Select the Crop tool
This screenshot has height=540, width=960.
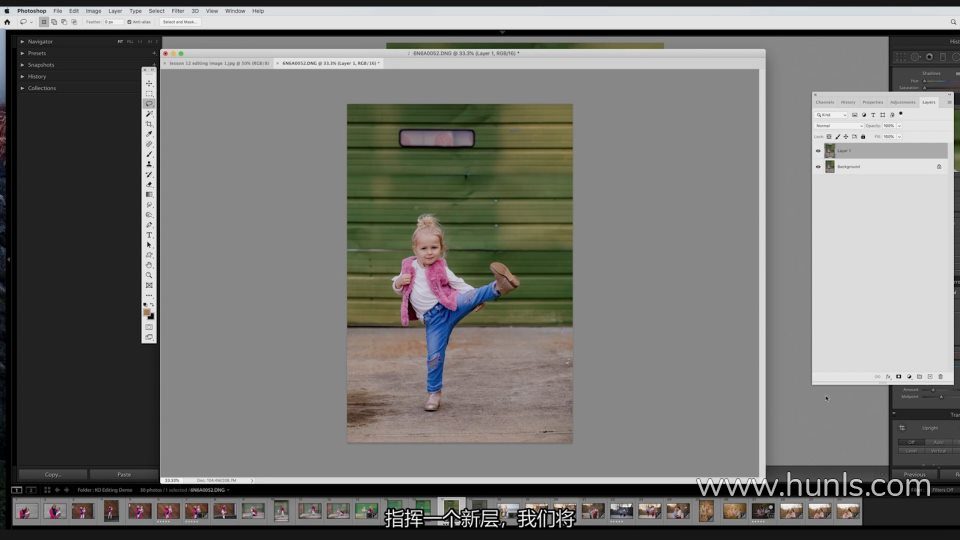149,124
